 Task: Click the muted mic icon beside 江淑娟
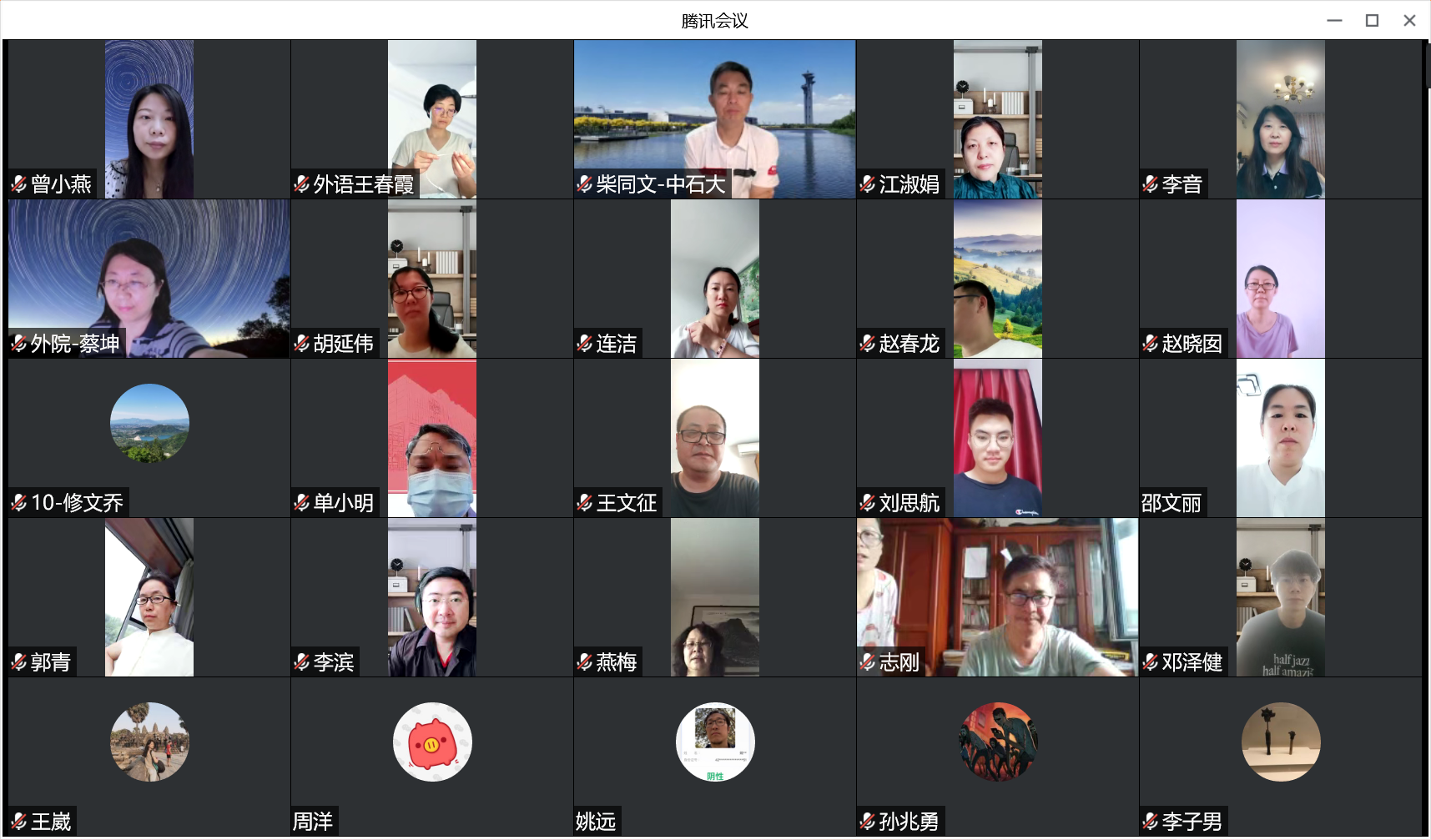pos(868,184)
